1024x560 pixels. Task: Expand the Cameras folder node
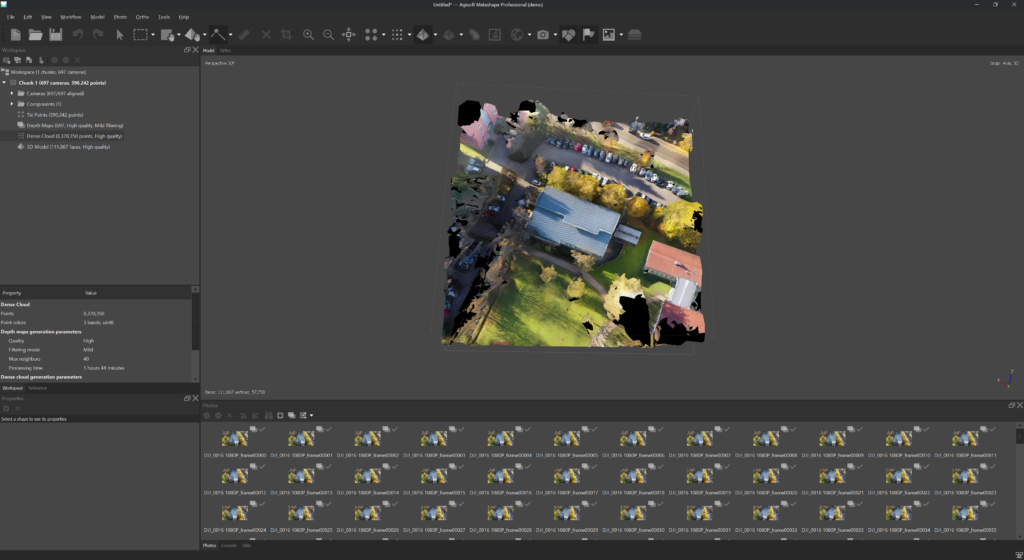12,93
